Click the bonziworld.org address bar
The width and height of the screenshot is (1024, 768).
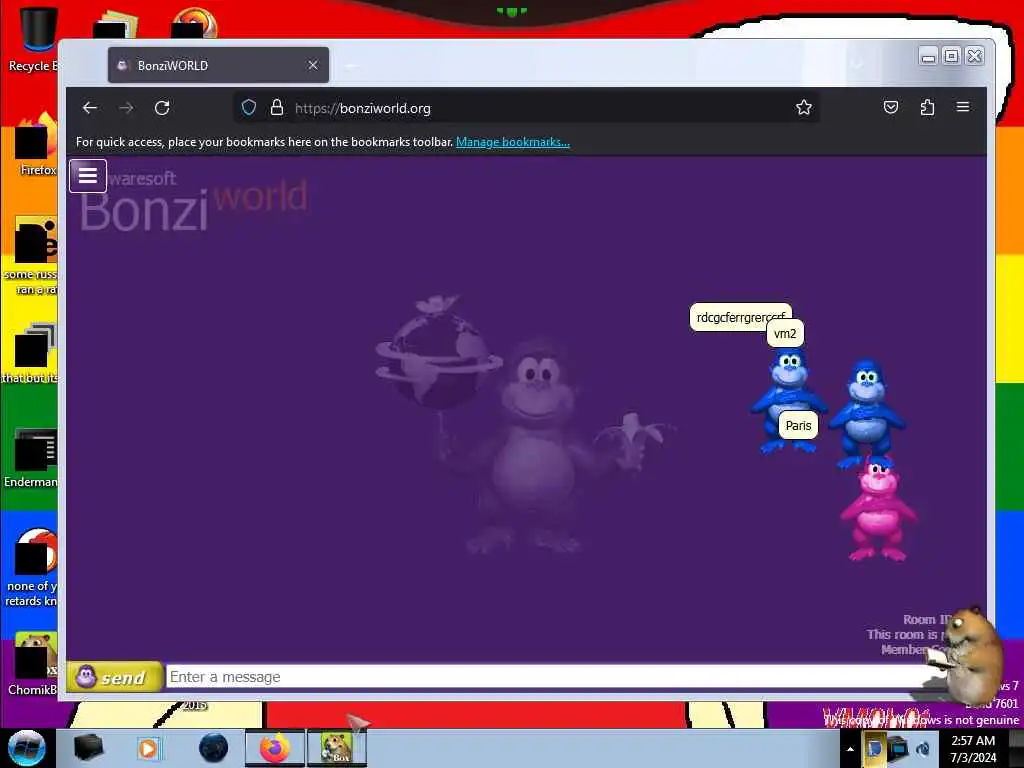coord(526,108)
